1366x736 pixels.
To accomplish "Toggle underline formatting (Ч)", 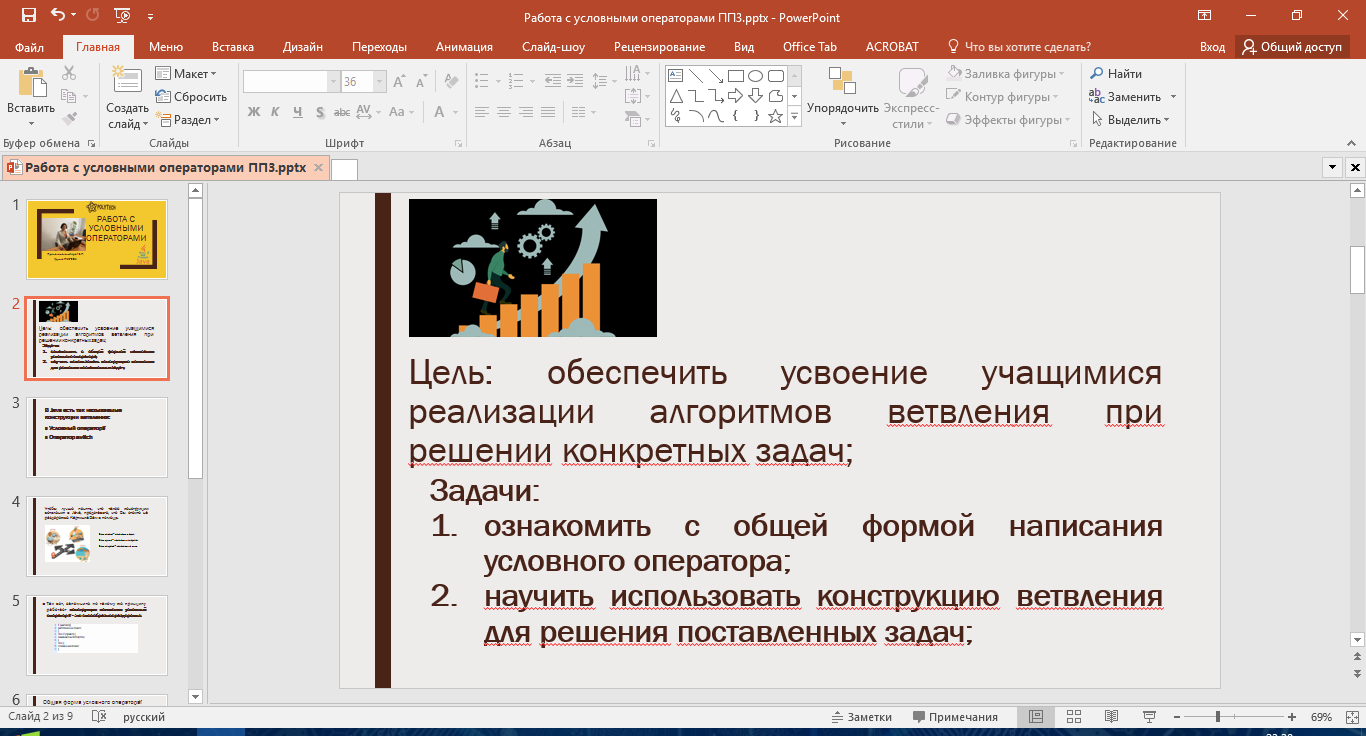I will click(x=297, y=111).
